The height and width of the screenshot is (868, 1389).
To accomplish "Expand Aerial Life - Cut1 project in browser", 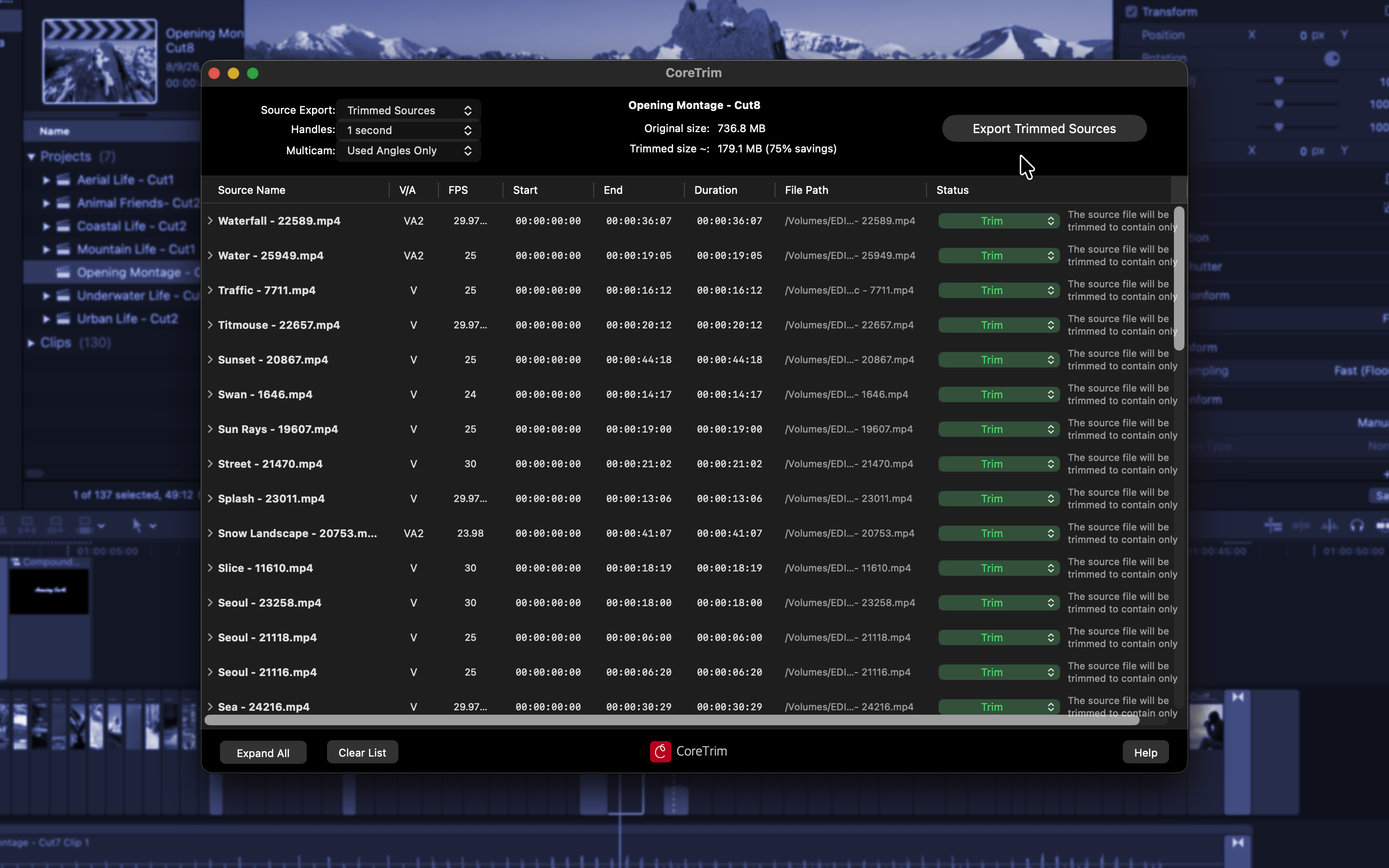I will click(46, 180).
